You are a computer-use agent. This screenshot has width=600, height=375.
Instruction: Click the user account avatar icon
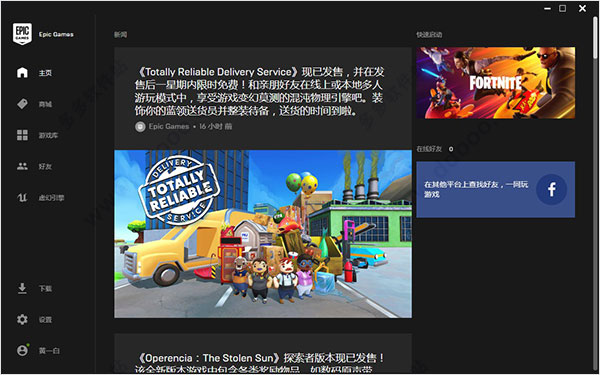click(23, 350)
